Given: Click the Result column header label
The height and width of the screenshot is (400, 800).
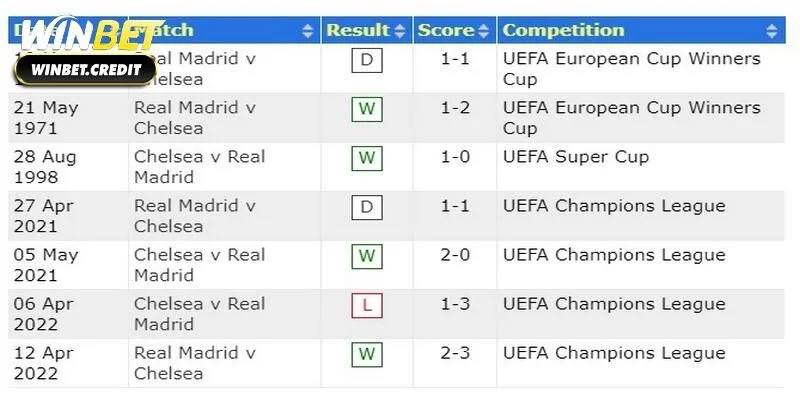Looking at the screenshot, I should click(358, 30).
